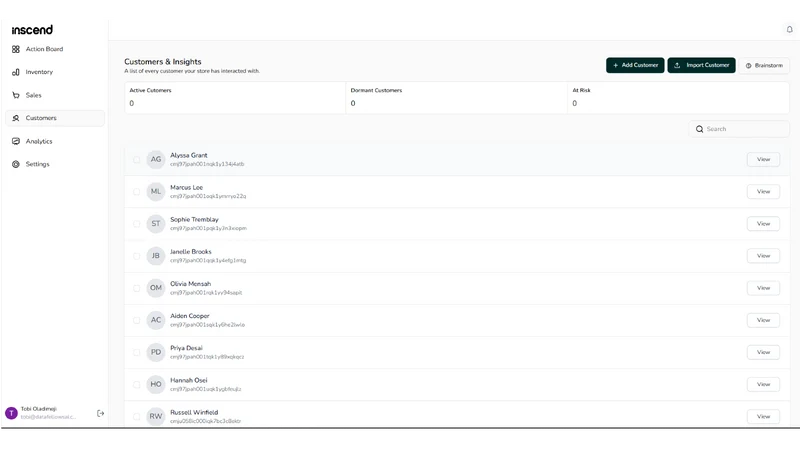Click the Analytics chart icon

pyautogui.click(x=16, y=141)
